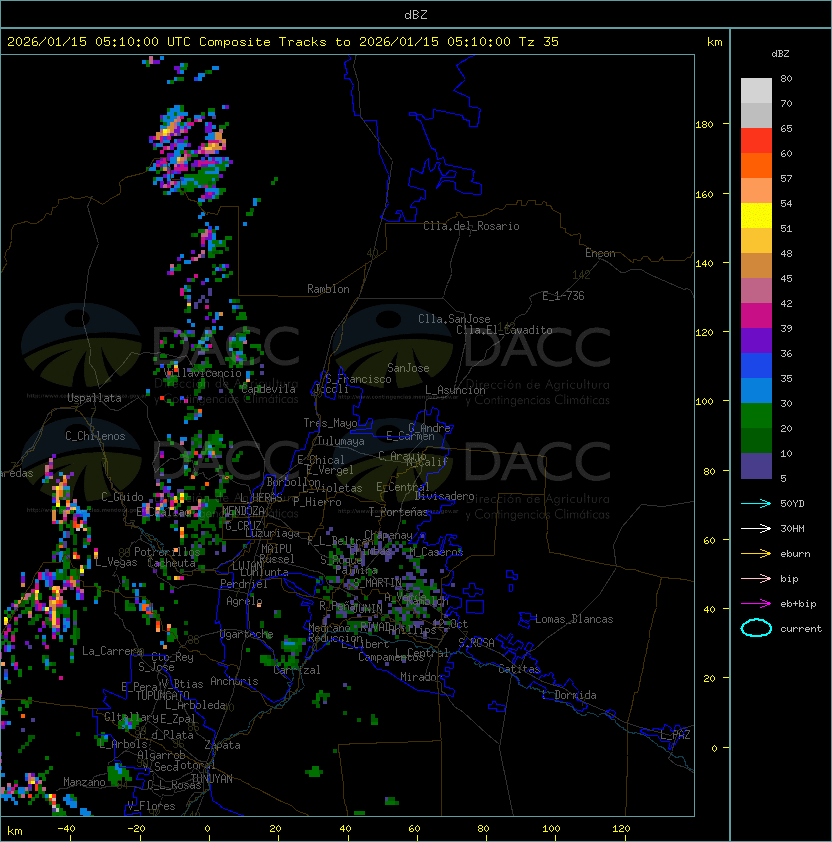
Task: Click the bip pink arrow legend icon
Action: pyautogui.click(x=756, y=579)
